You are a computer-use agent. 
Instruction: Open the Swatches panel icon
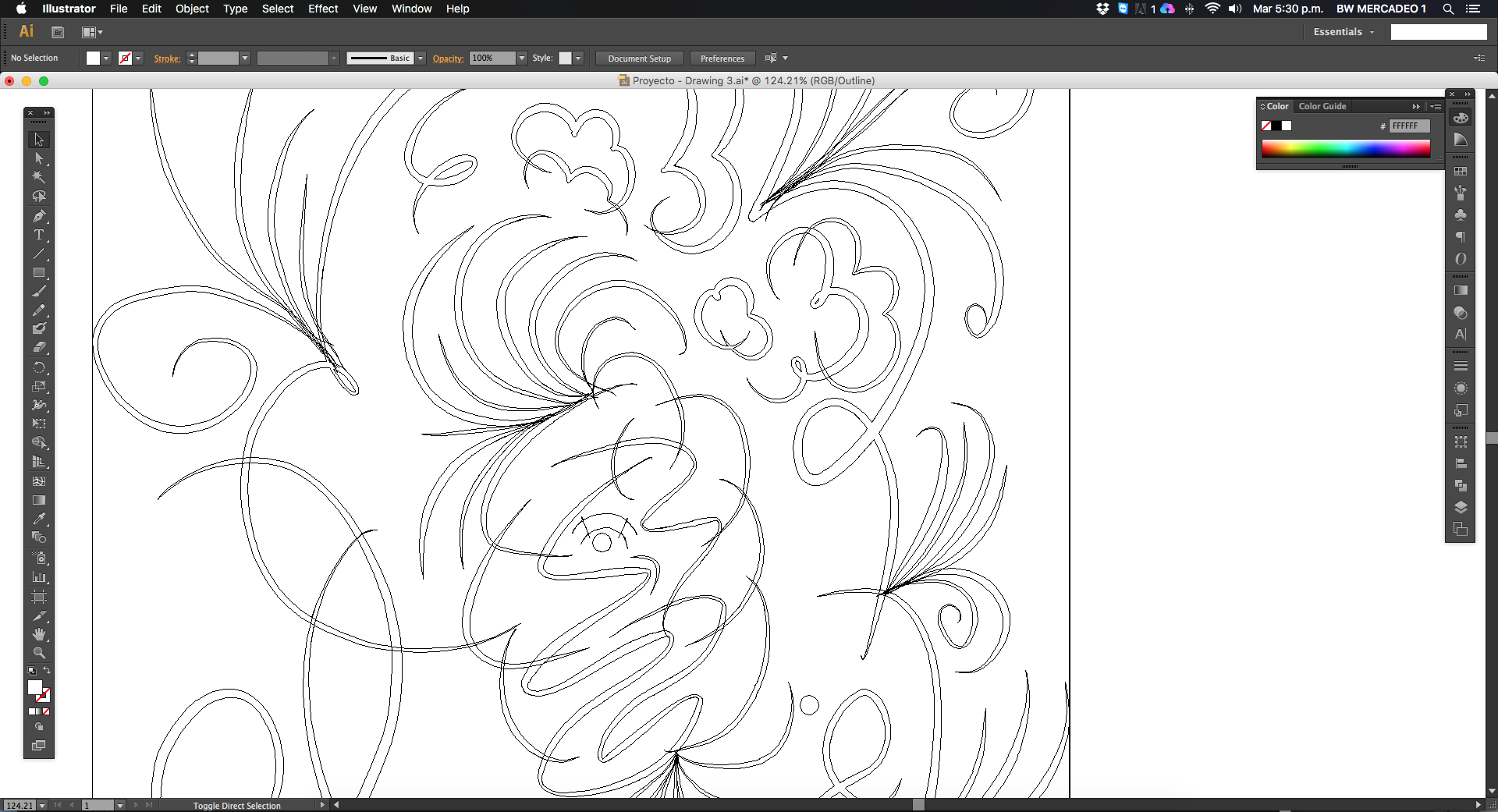pyautogui.click(x=1461, y=172)
